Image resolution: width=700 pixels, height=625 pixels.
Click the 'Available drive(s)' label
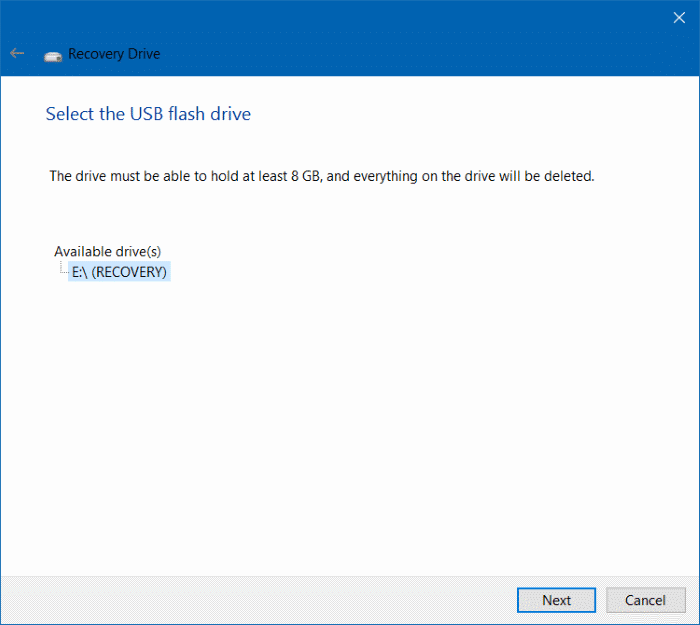tap(108, 251)
